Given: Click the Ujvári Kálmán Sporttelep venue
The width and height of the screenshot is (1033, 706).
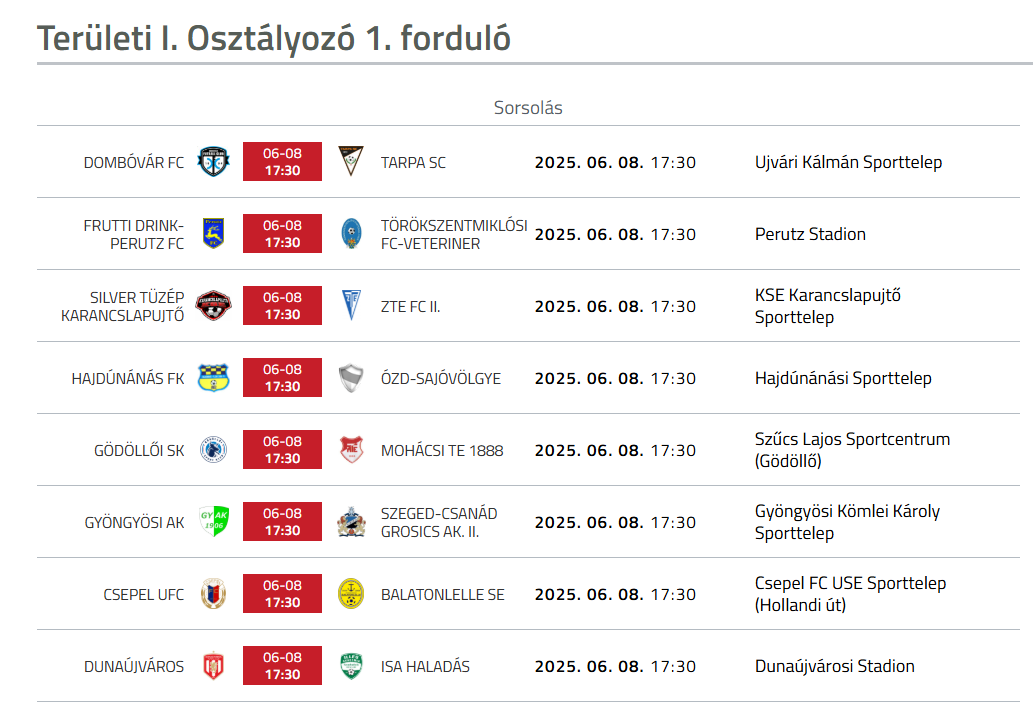Looking at the screenshot, I should click(x=849, y=162).
